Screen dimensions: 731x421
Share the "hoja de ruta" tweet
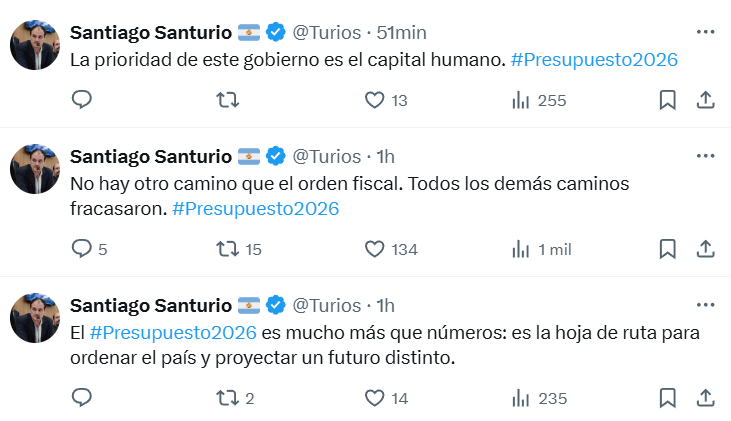pos(705,398)
